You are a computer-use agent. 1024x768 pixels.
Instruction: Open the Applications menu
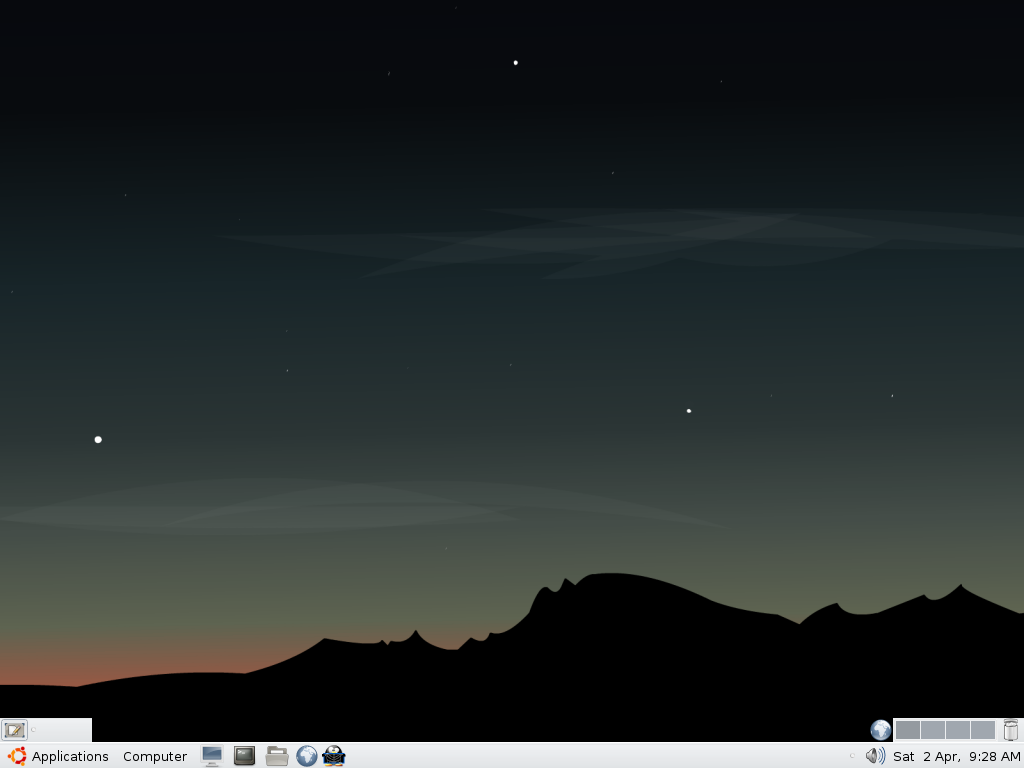click(x=70, y=756)
